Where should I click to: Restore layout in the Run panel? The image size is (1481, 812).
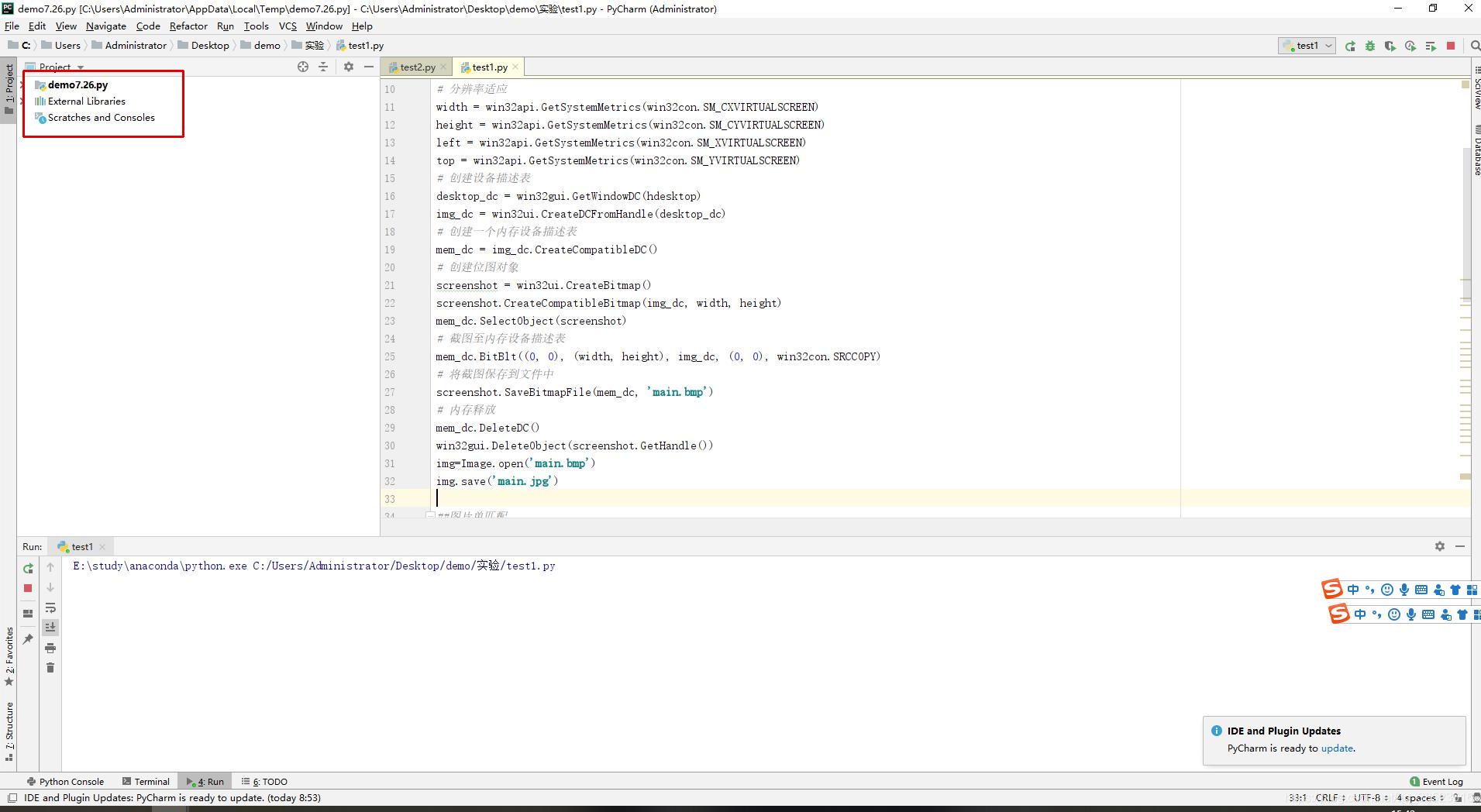tap(28, 613)
